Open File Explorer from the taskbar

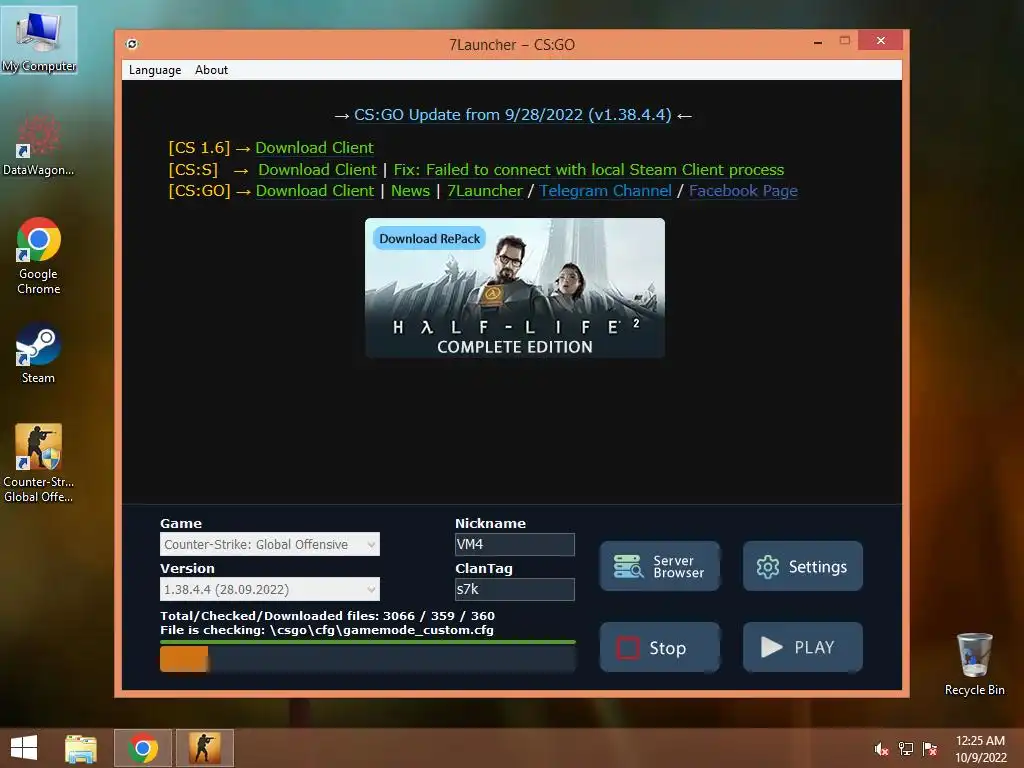(81, 748)
